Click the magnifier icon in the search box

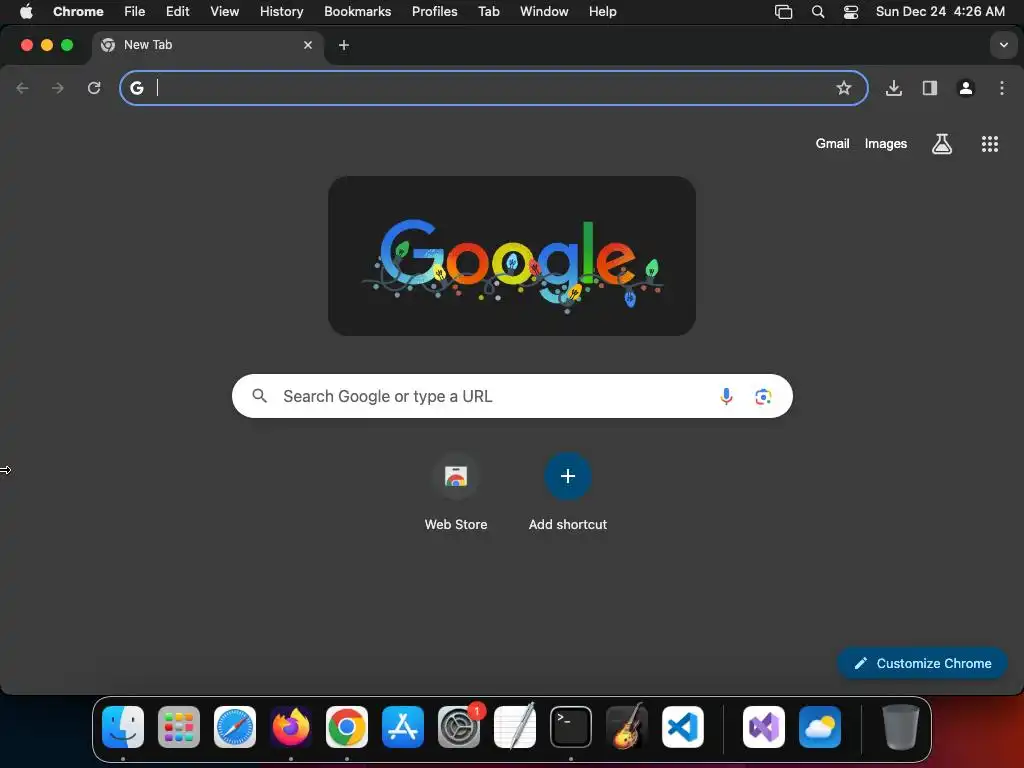[259, 396]
